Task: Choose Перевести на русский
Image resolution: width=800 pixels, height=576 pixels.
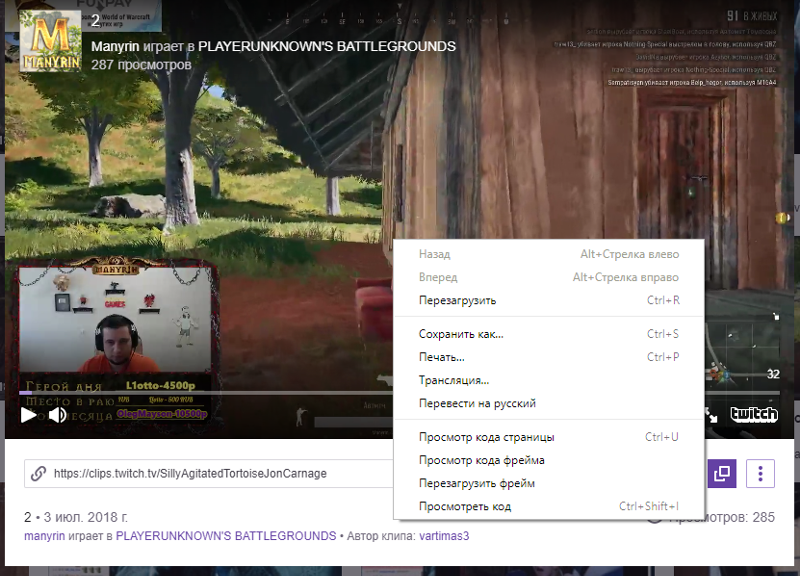Action: pyautogui.click(x=549, y=403)
